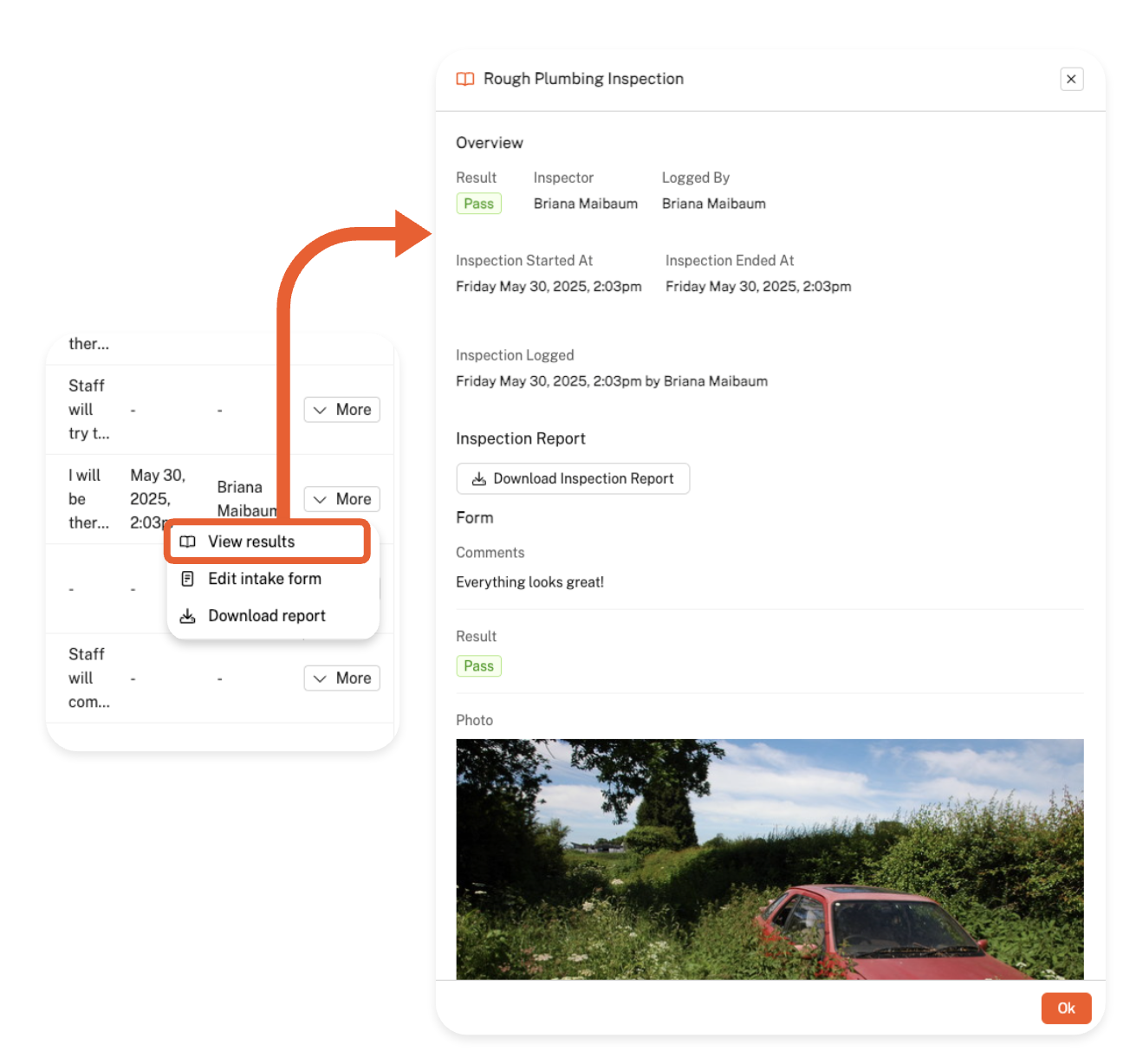Image resolution: width=1130 pixels, height=1064 pixels.
Task: Choose Edit intake form in the menu
Action: [264, 579]
